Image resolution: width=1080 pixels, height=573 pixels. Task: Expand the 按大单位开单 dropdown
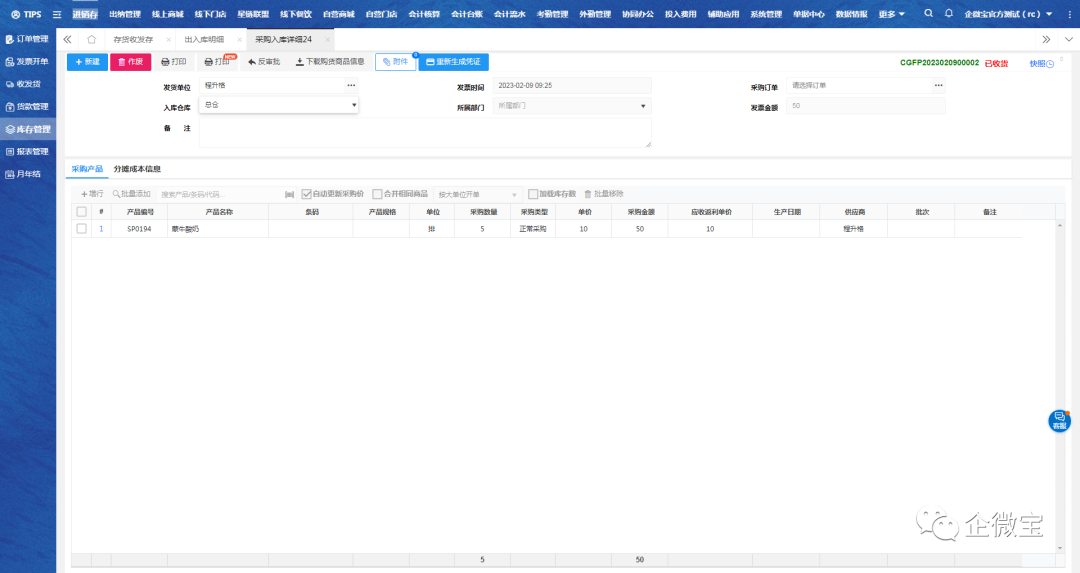pyautogui.click(x=514, y=194)
